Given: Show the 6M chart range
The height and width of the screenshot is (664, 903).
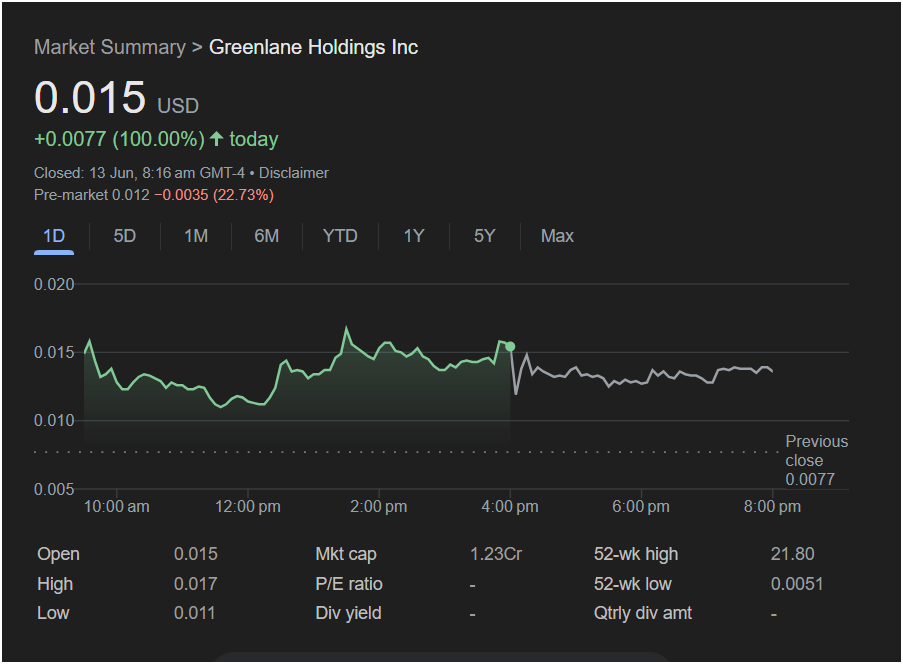Looking at the screenshot, I should pyautogui.click(x=267, y=236).
